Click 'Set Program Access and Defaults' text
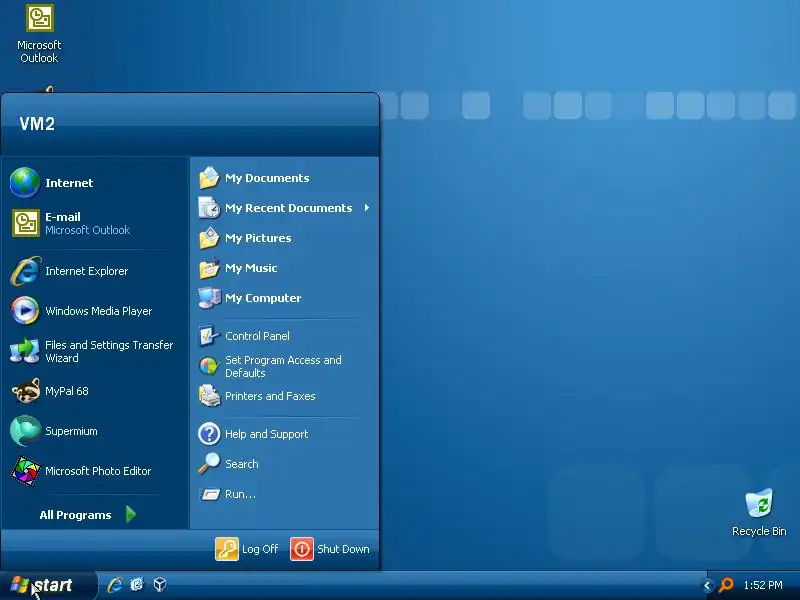Screen dimensions: 800x600 (283, 366)
